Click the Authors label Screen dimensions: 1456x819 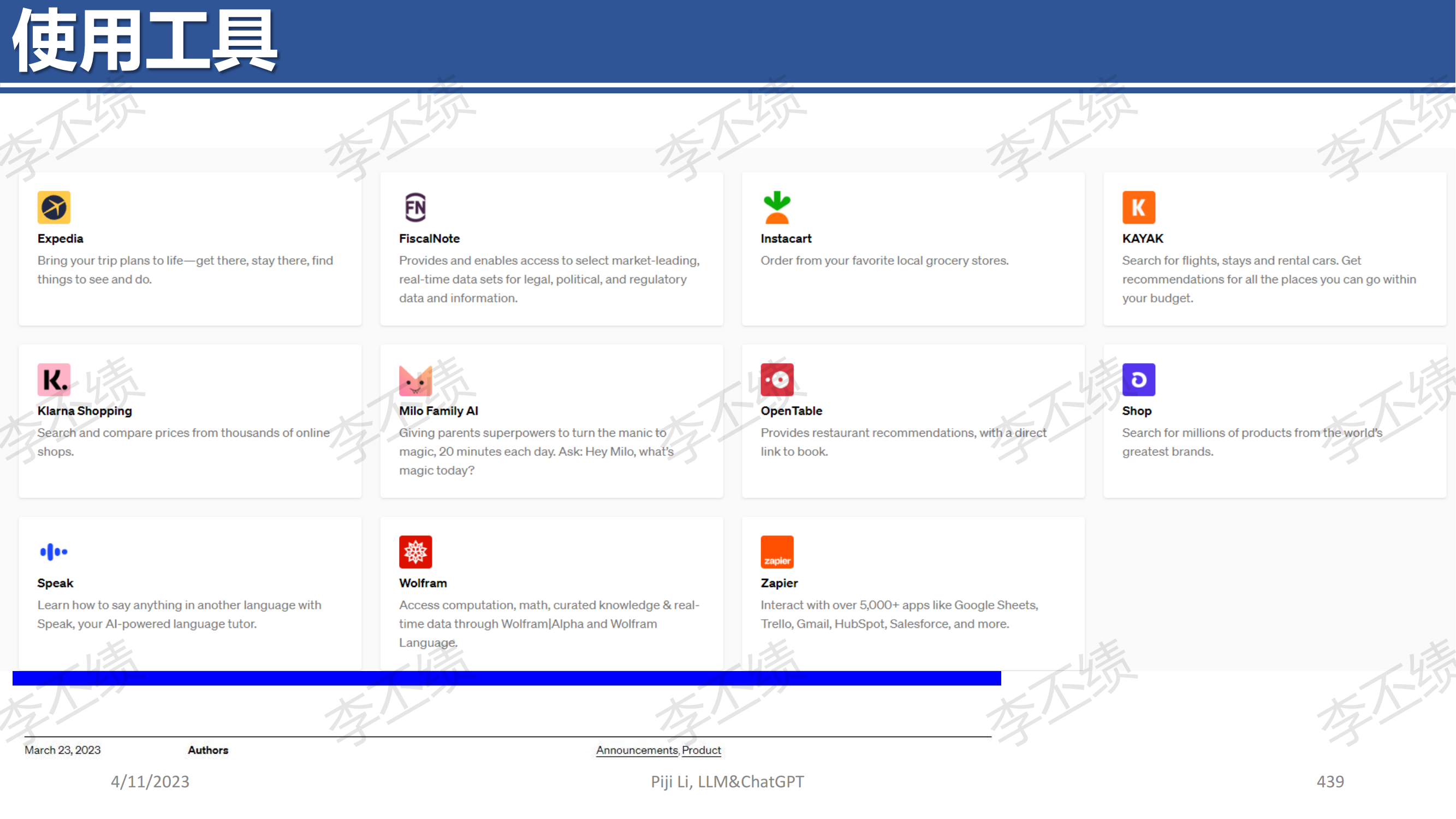pyautogui.click(x=208, y=750)
